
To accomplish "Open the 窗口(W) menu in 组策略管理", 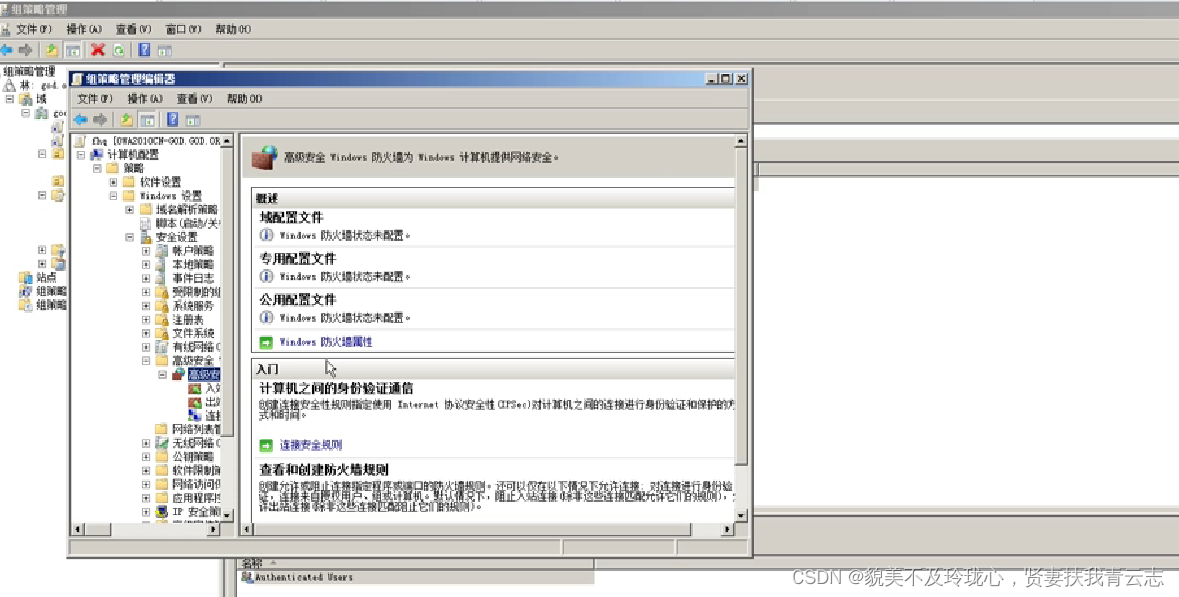I will point(183,29).
